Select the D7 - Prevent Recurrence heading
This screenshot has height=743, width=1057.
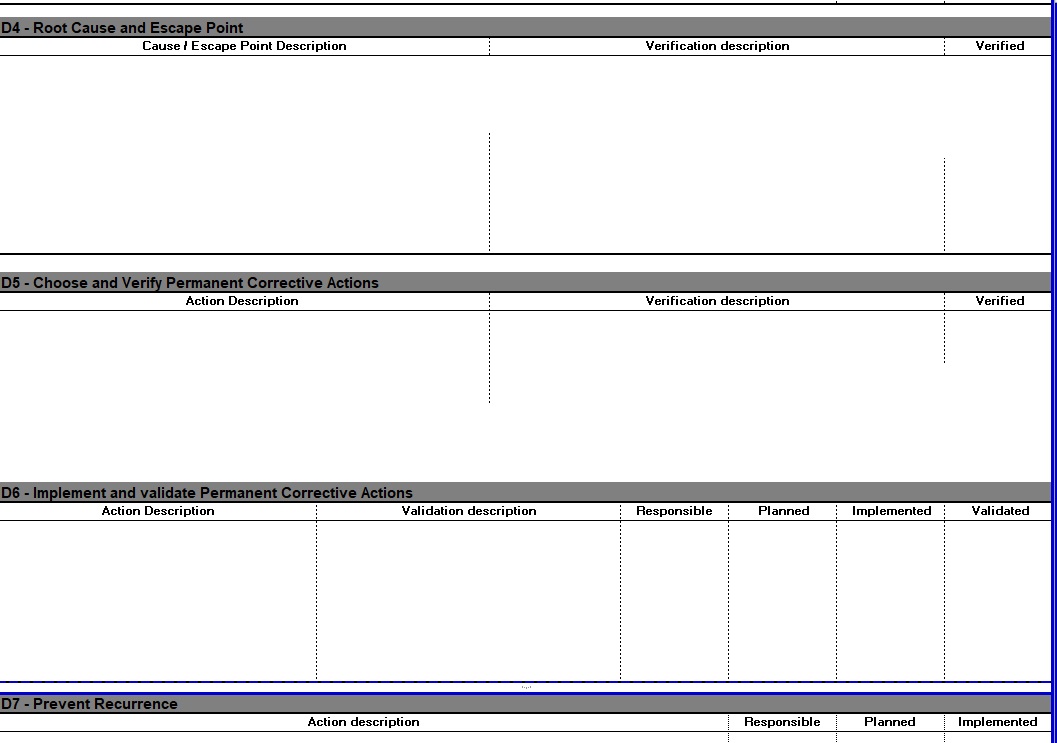(x=89, y=704)
